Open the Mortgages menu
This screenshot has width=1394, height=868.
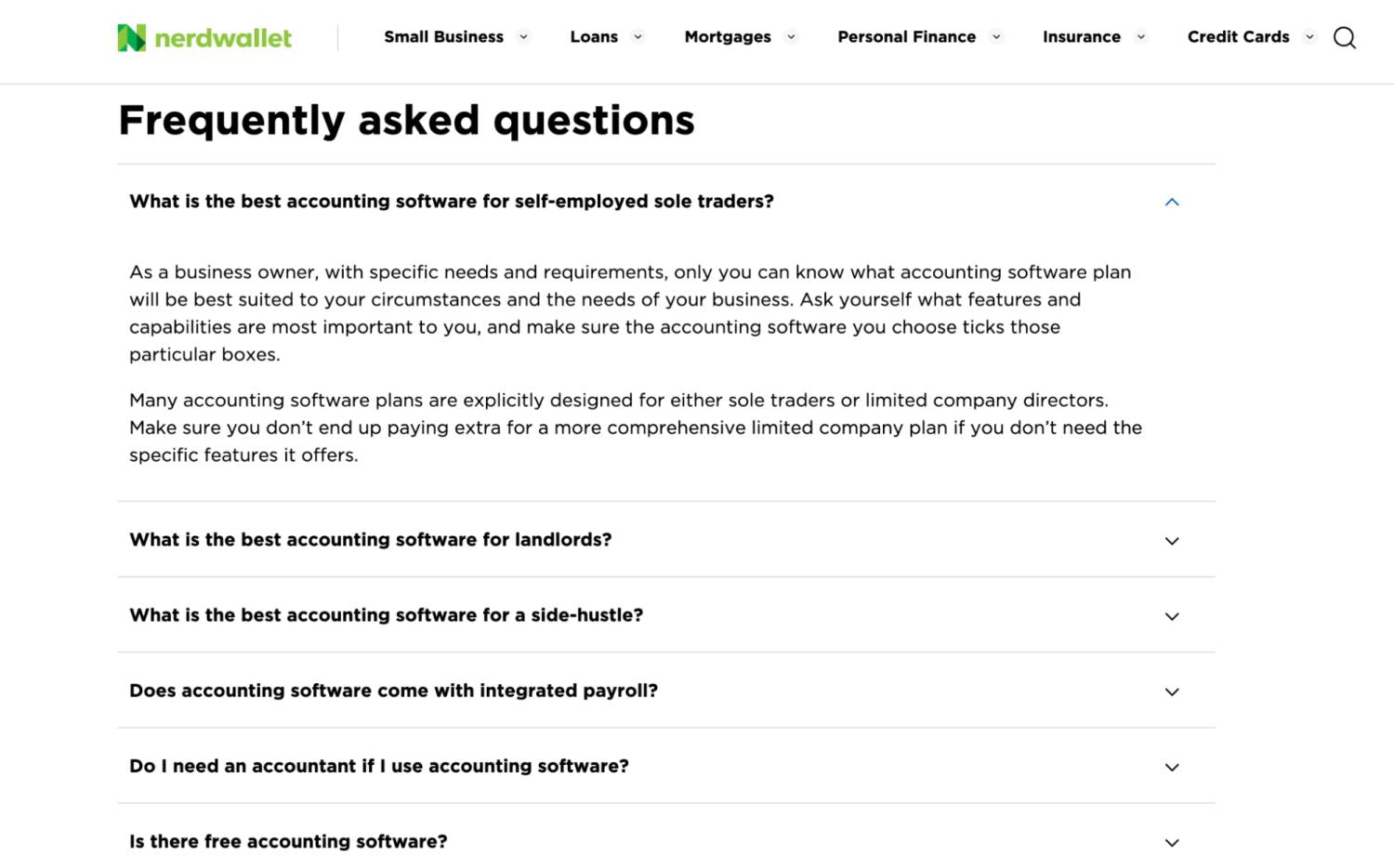pos(728,37)
